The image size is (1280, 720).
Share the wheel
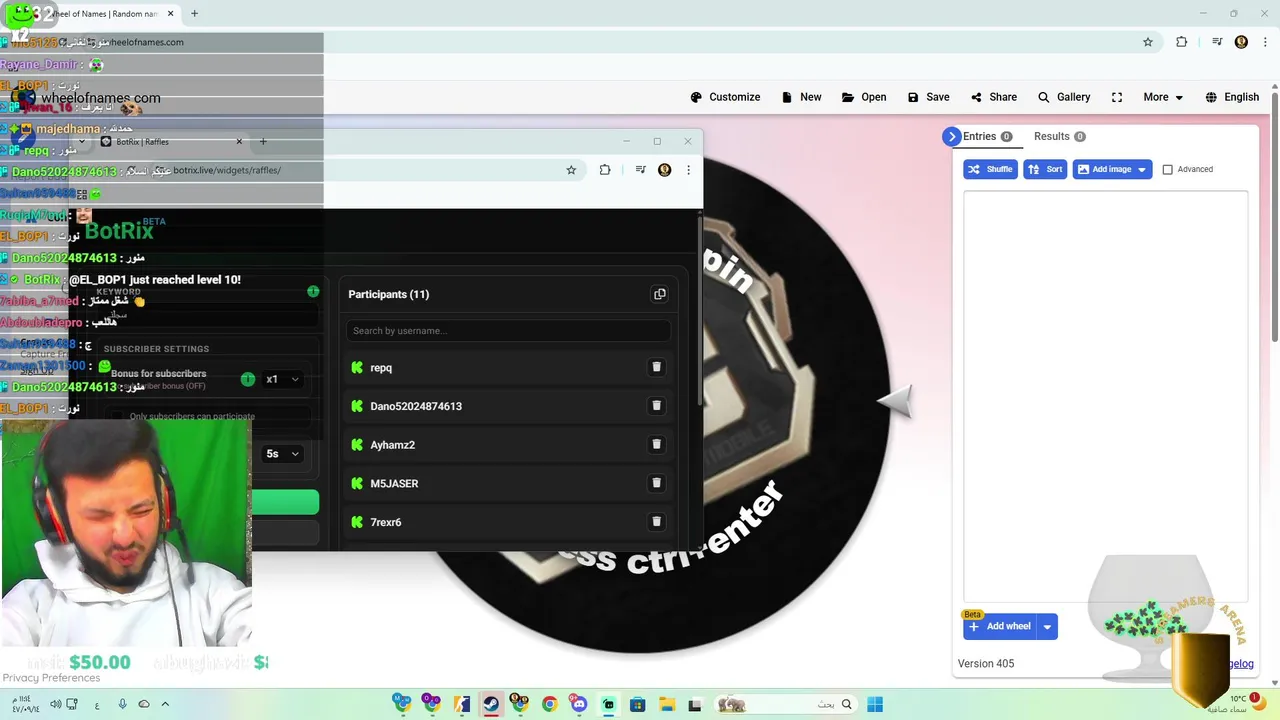993,97
